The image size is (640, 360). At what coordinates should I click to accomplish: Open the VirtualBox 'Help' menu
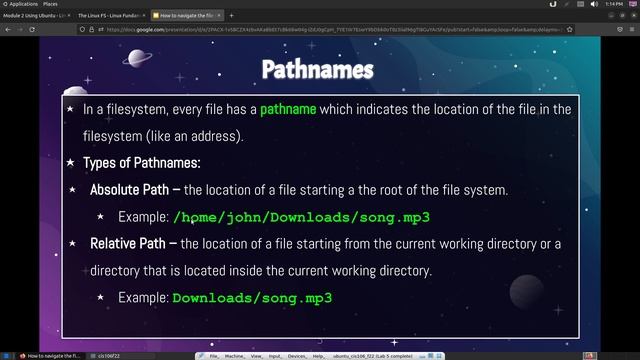pyautogui.click(x=318, y=356)
